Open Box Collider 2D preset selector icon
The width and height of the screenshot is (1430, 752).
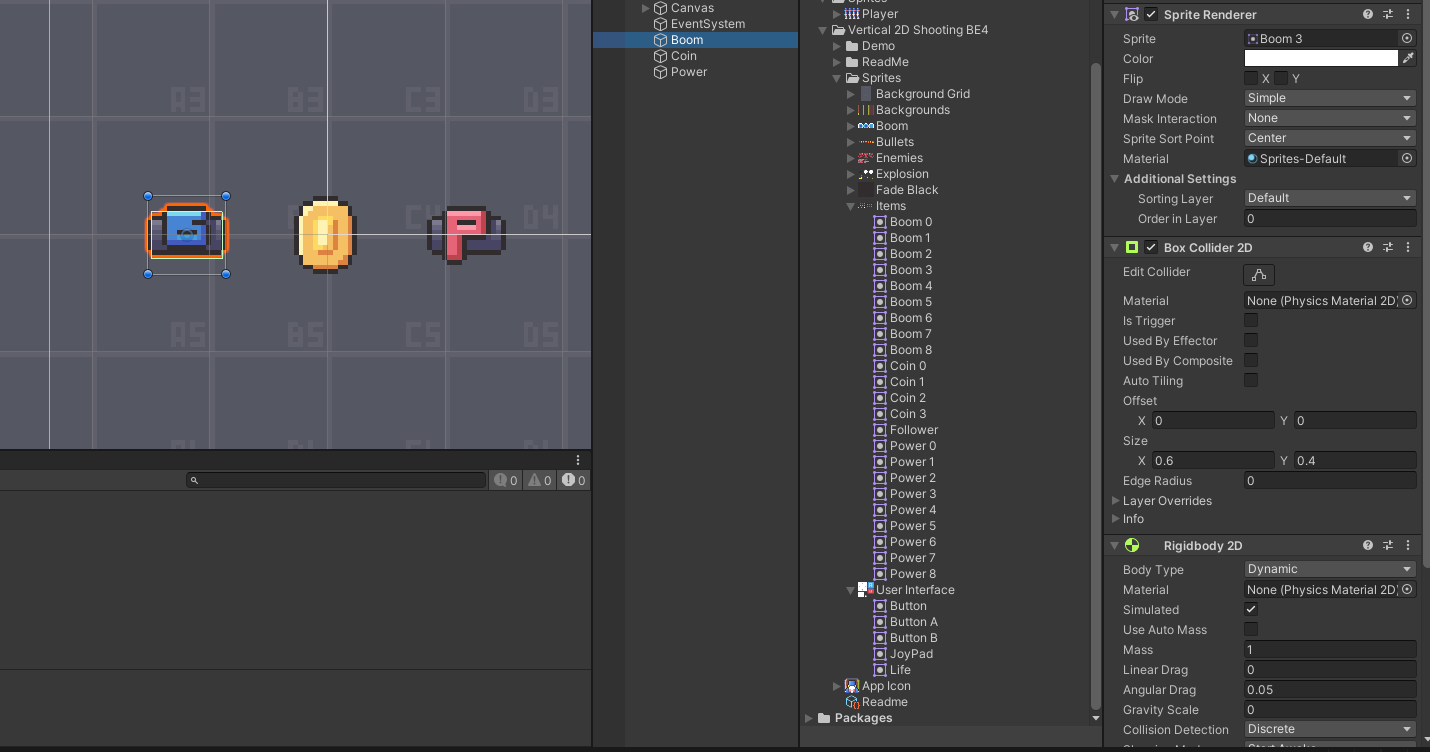(x=1388, y=247)
